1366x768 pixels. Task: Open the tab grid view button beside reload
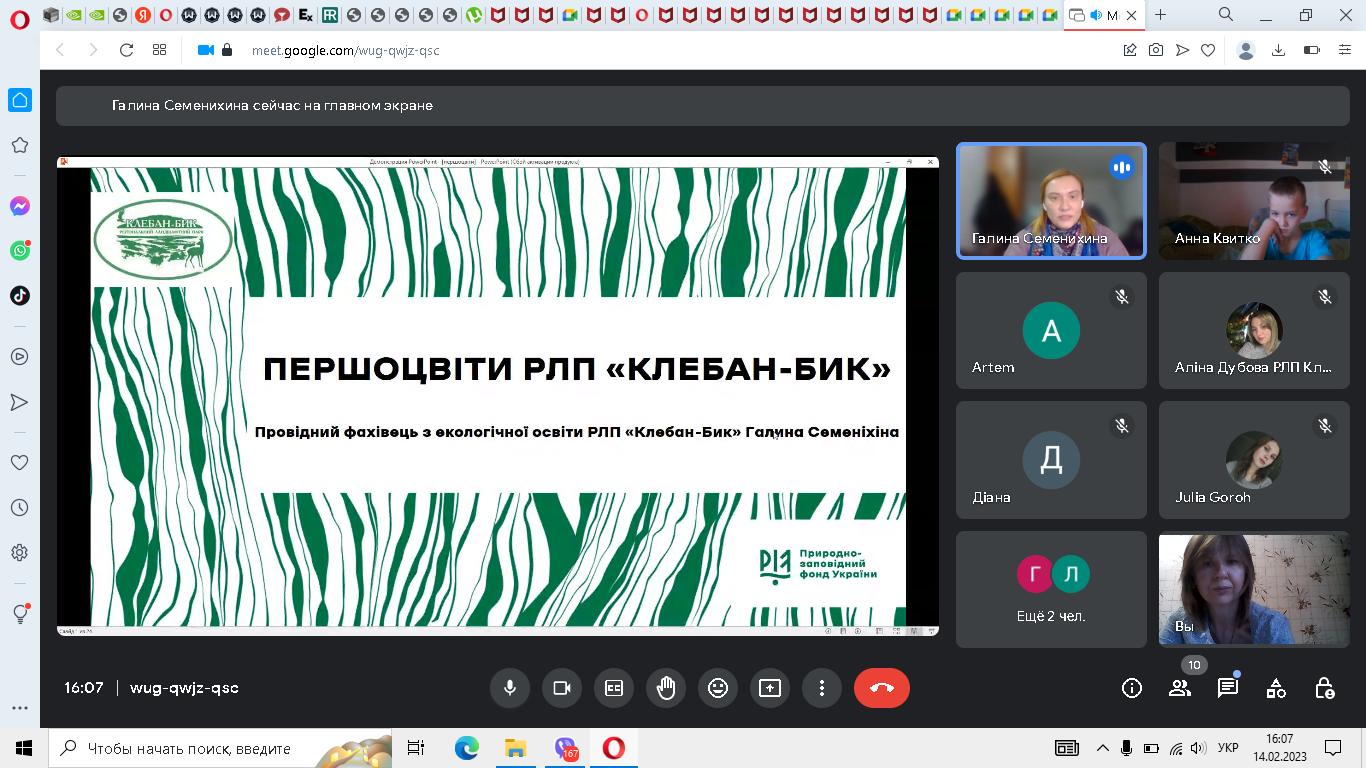point(159,50)
